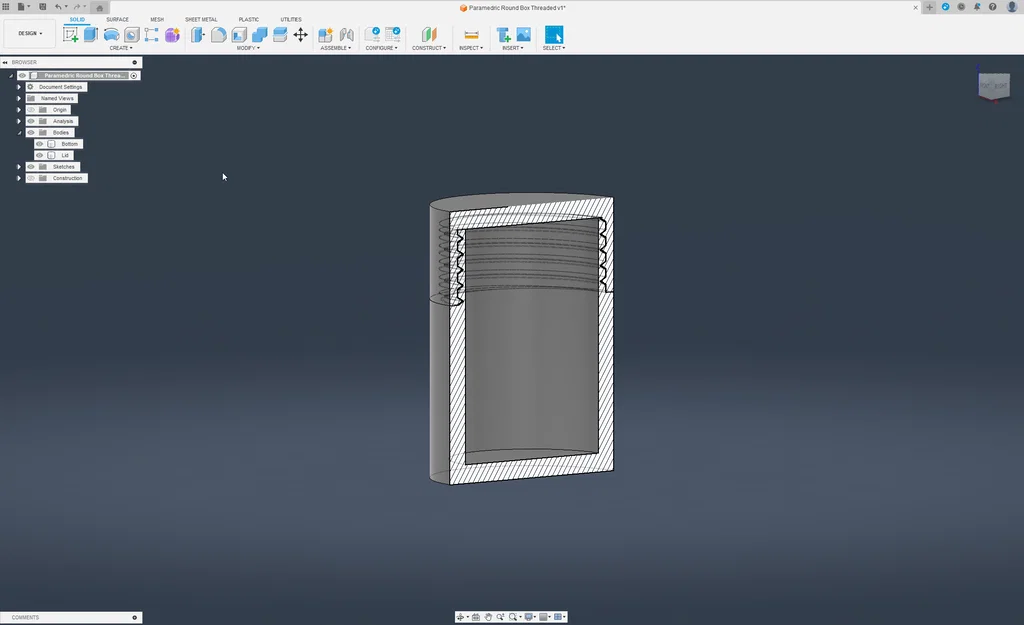
Task: Hide the Lid body
Action: click(x=39, y=155)
